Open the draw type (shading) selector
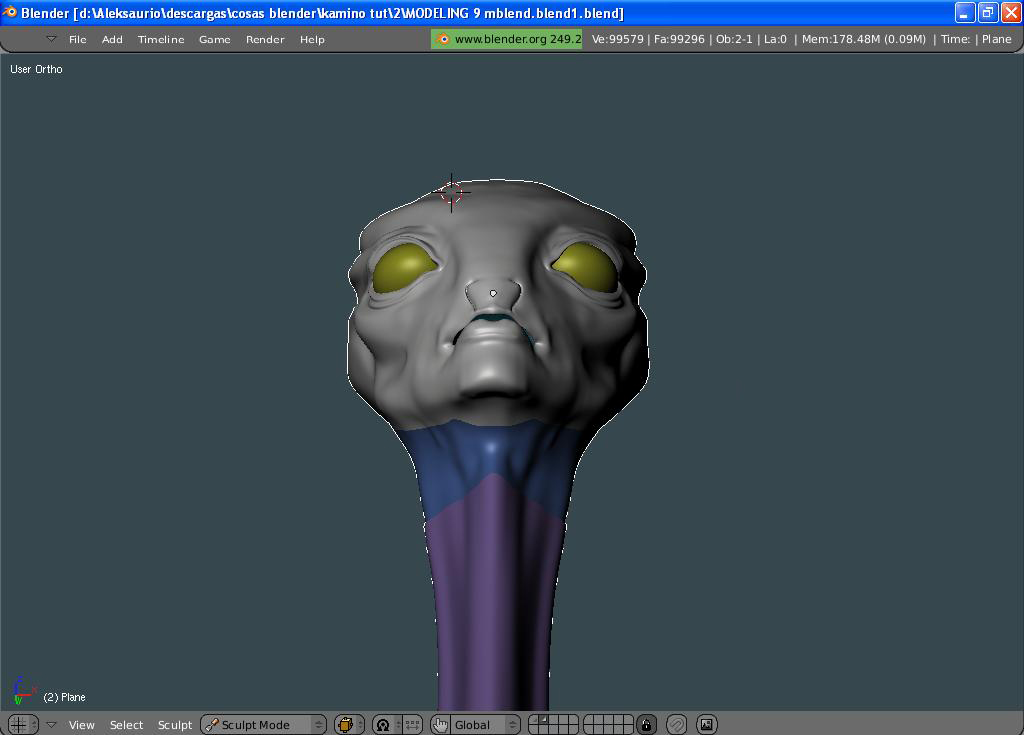 pyautogui.click(x=349, y=725)
